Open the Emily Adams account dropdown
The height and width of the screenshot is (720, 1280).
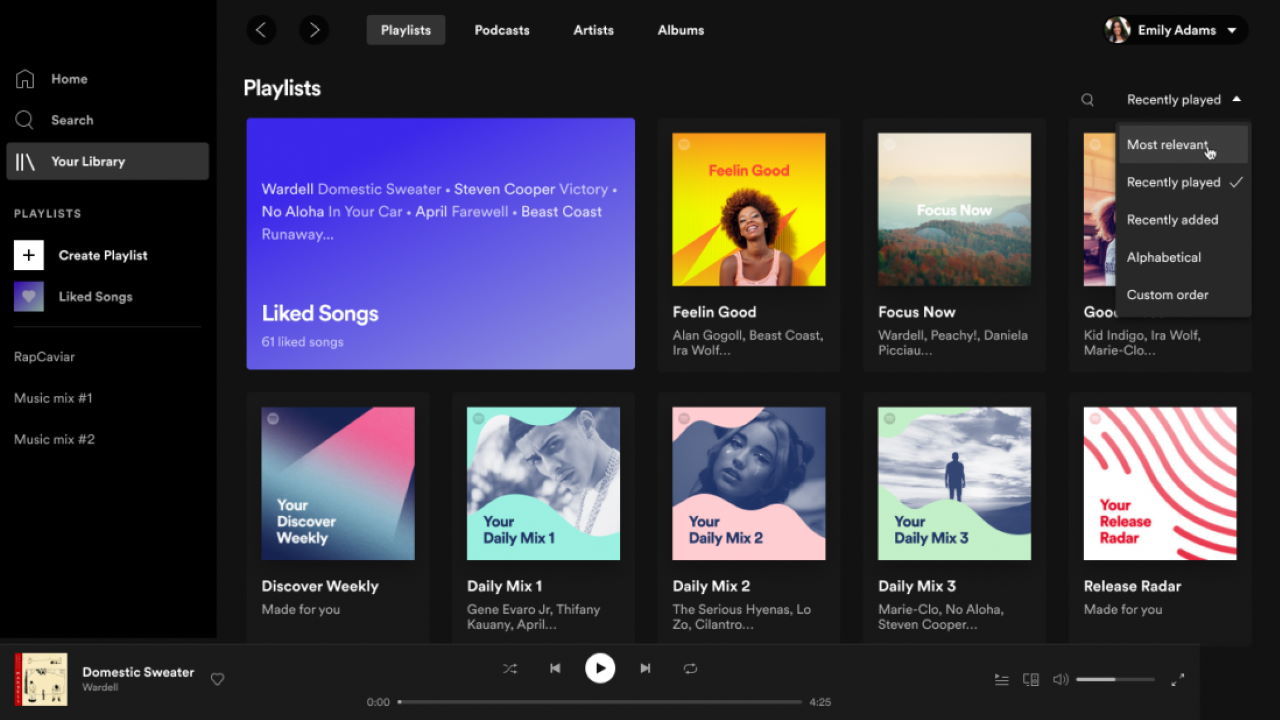point(1174,30)
